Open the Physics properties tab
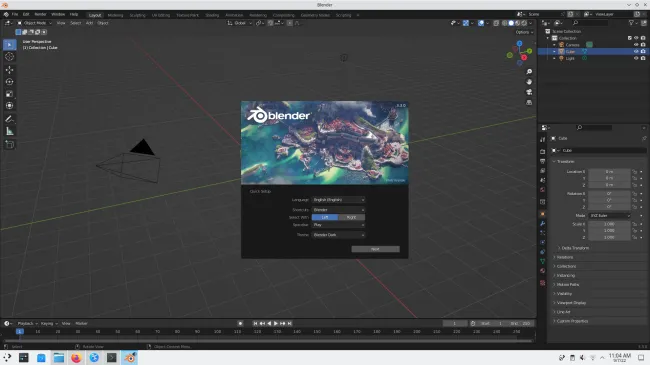The height and width of the screenshot is (365, 650). point(543,243)
